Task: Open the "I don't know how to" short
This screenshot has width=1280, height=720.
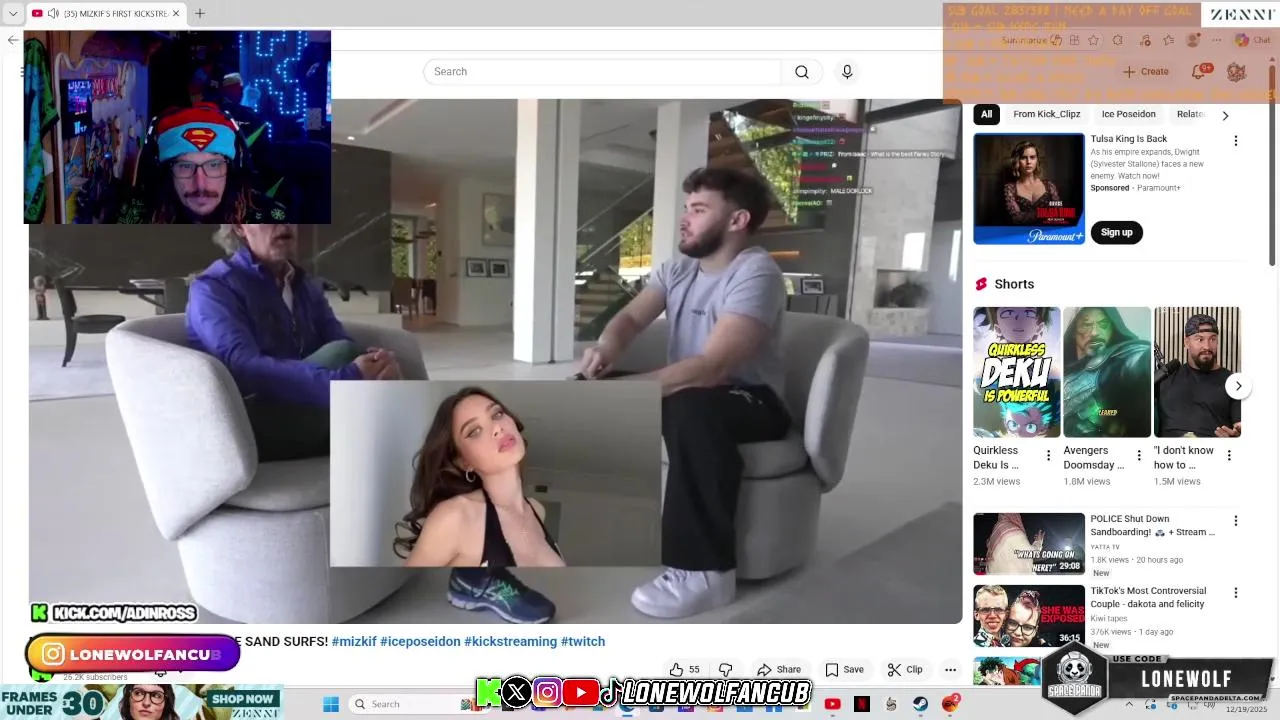Action: coord(1197,372)
